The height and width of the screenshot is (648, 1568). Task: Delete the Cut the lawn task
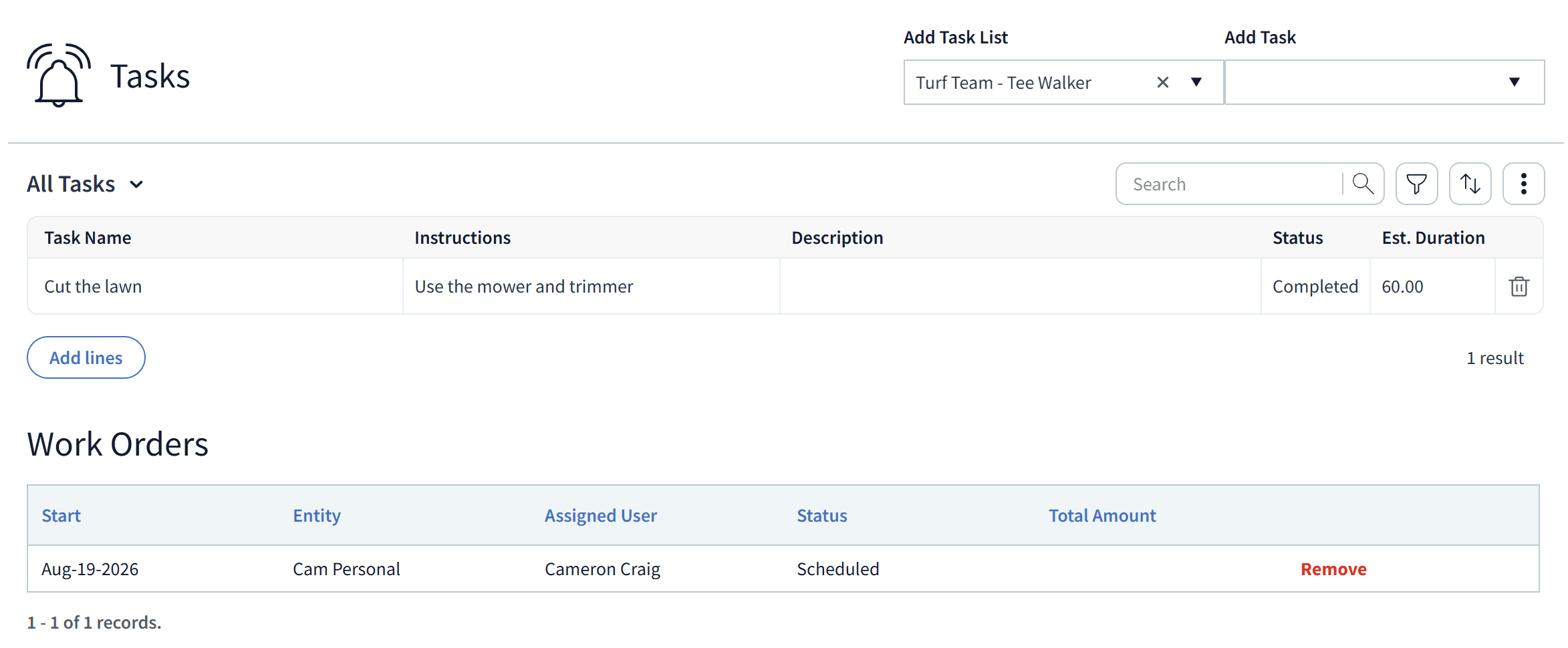coord(1519,287)
